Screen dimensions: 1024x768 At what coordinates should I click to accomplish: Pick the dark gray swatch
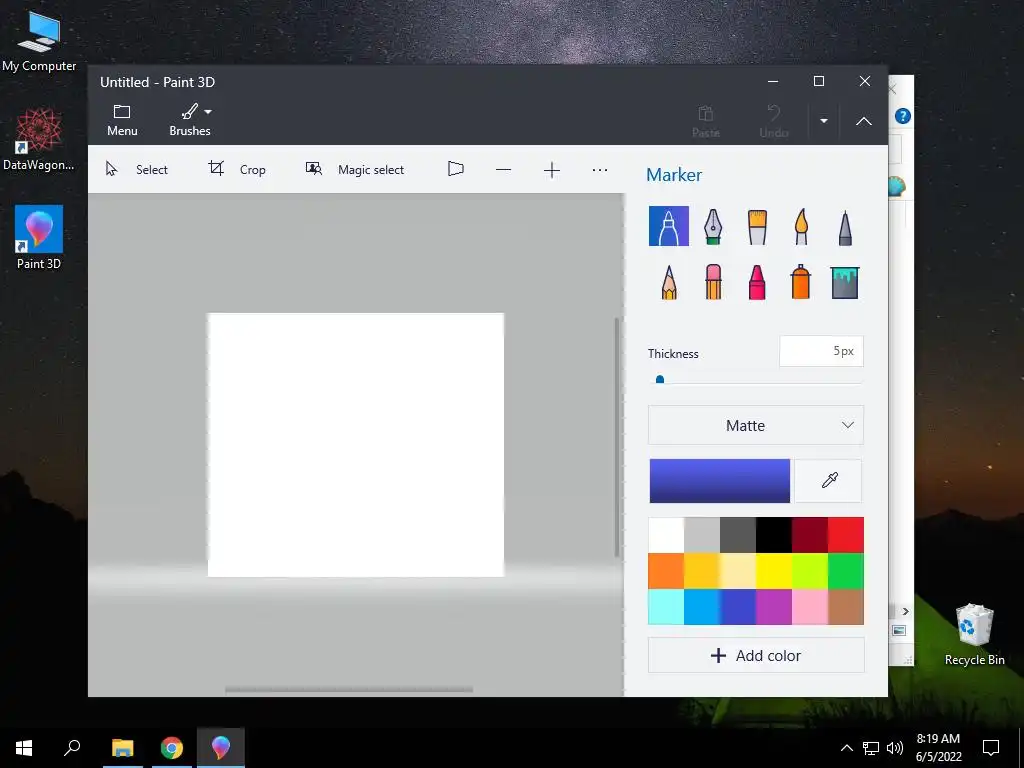click(738, 535)
